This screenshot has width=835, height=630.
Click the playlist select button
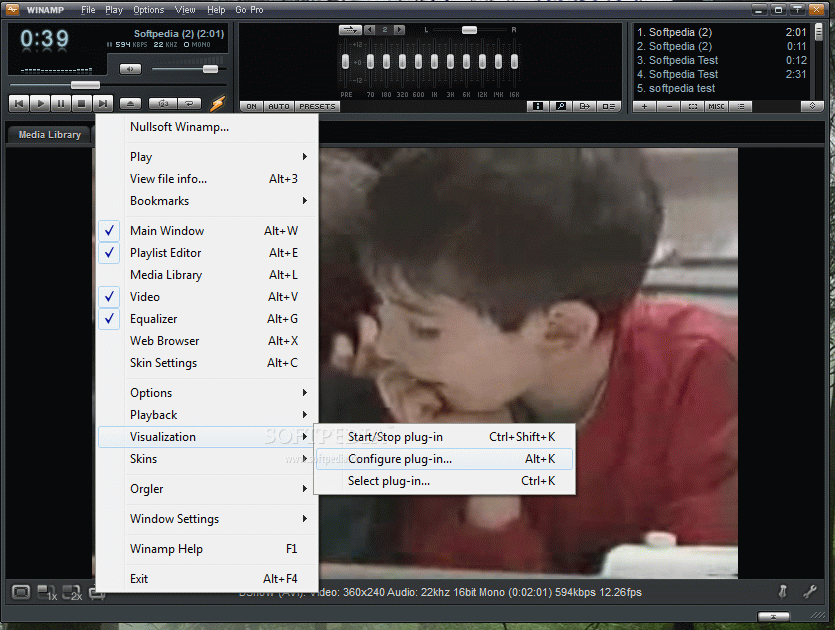pyautogui.click(x=693, y=107)
